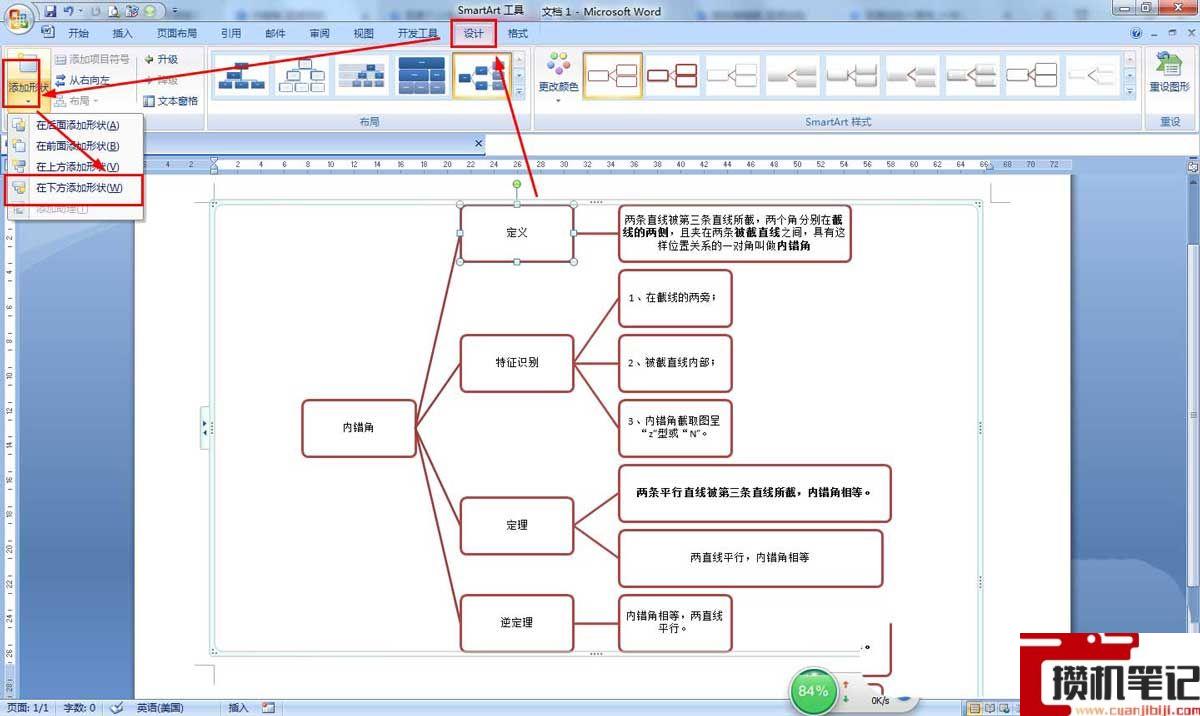The height and width of the screenshot is (716, 1200).
Task: Click the Undo icon in quick access toolbar
Action: (x=68, y=11)
